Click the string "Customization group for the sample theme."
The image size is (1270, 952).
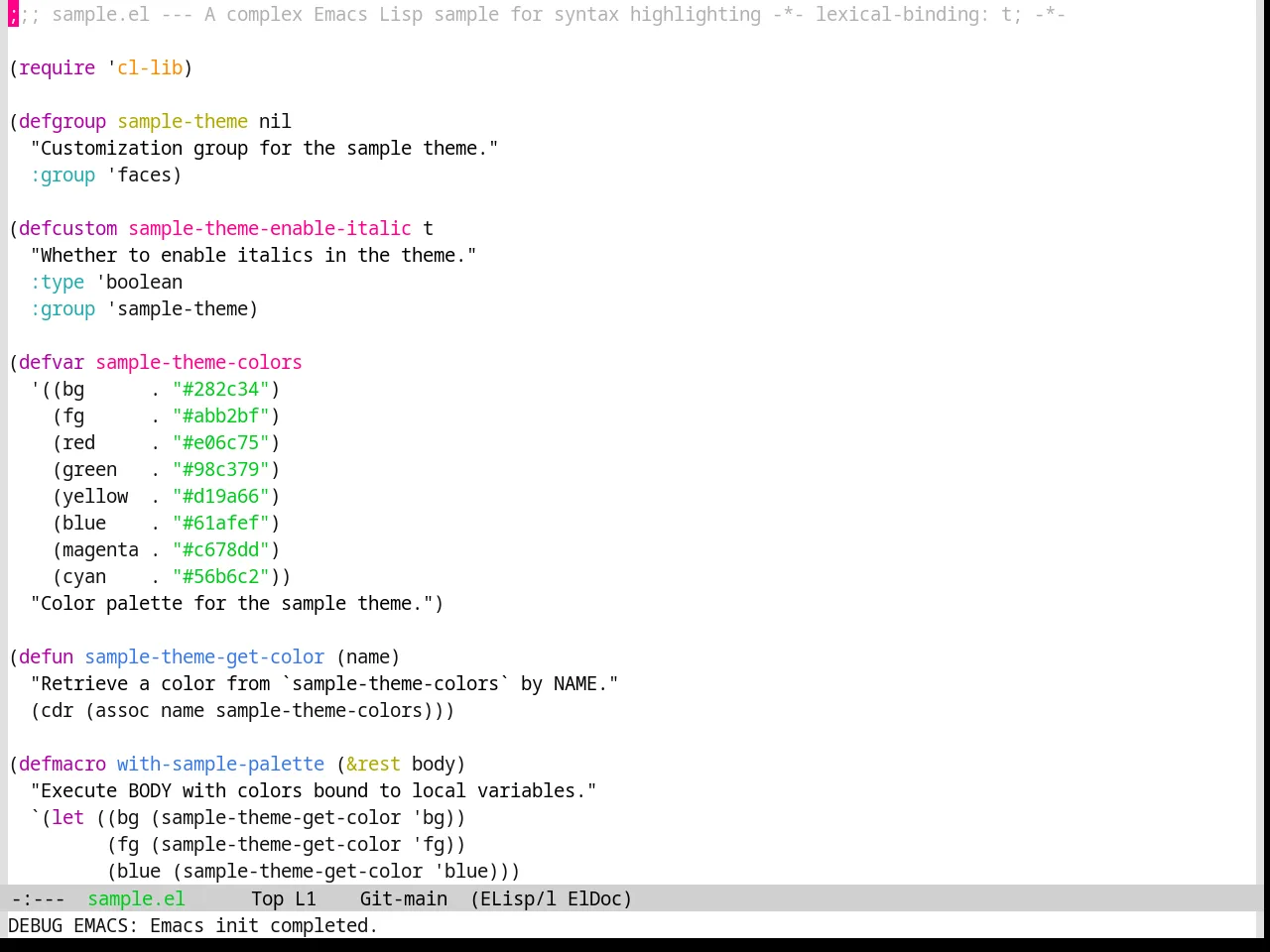click(264, 148)
